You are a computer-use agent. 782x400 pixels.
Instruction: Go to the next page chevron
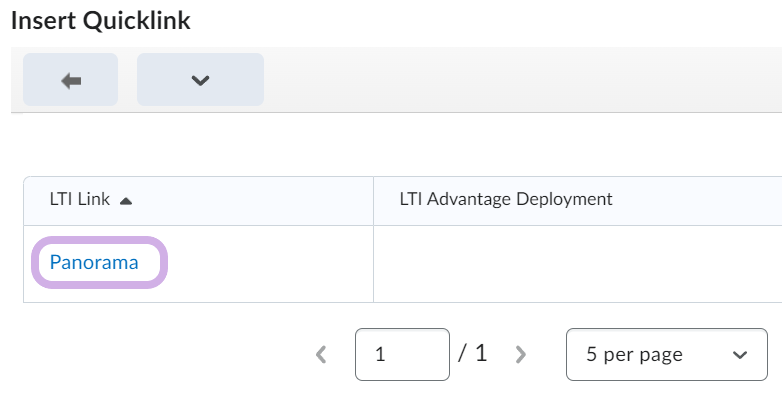pyautogui.click(x=520, y=354)
